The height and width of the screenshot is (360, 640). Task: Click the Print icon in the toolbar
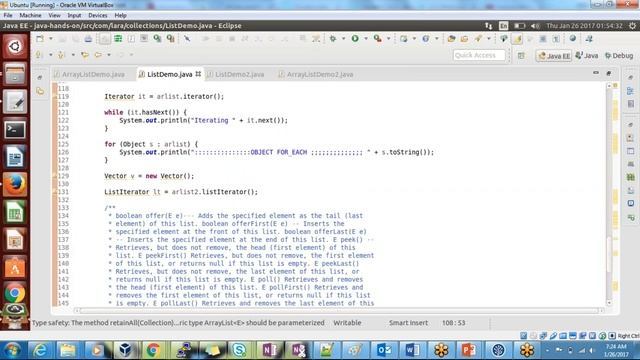point(88,39)
